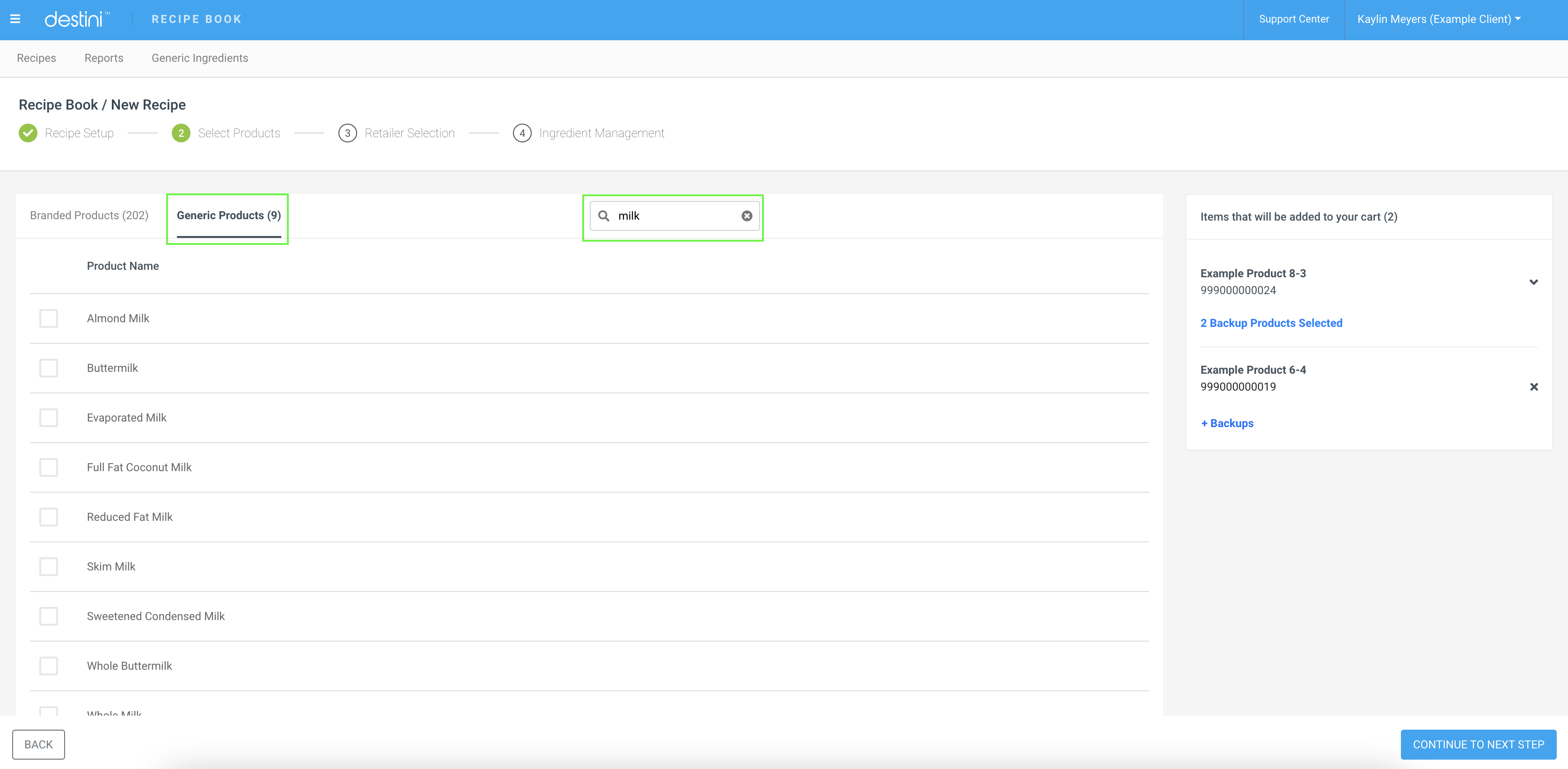
Task: Click CONTINUE TO NEXT STEP
Action: 1478,744
